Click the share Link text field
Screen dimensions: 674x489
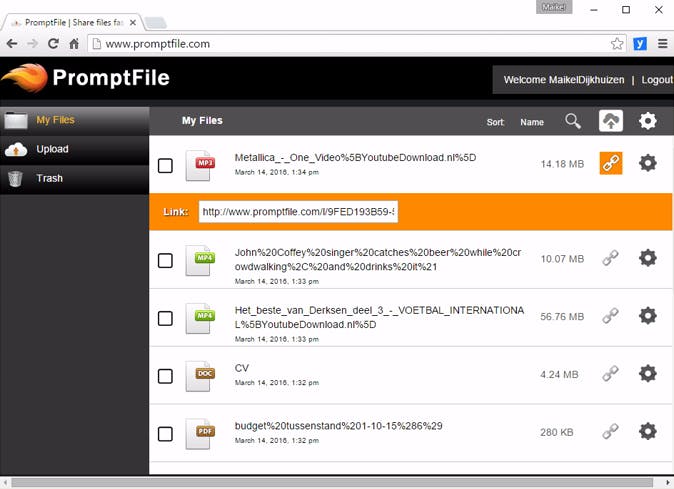(298, 212)
